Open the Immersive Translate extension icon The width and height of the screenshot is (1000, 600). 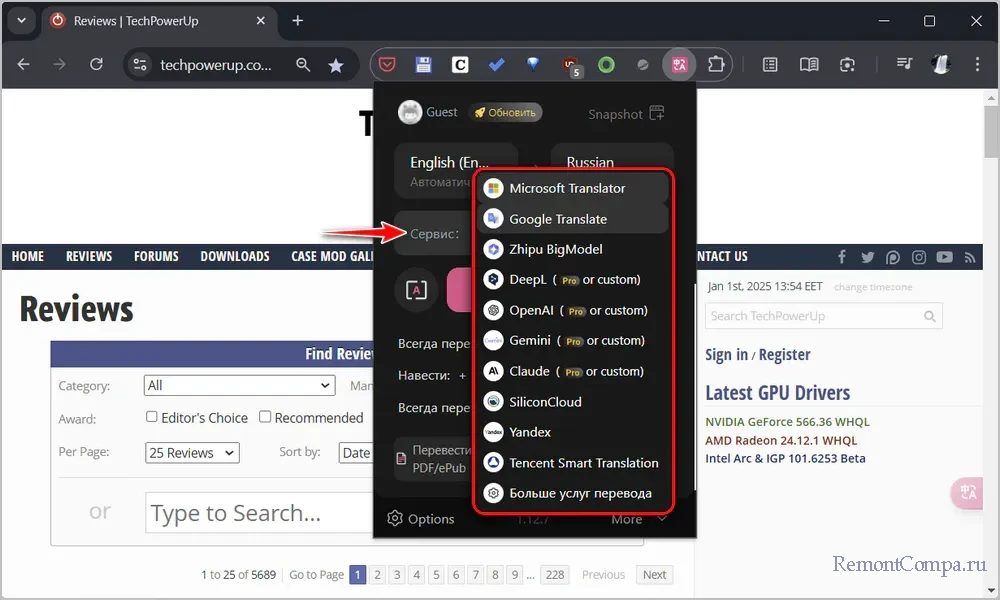tap(680, 65)
